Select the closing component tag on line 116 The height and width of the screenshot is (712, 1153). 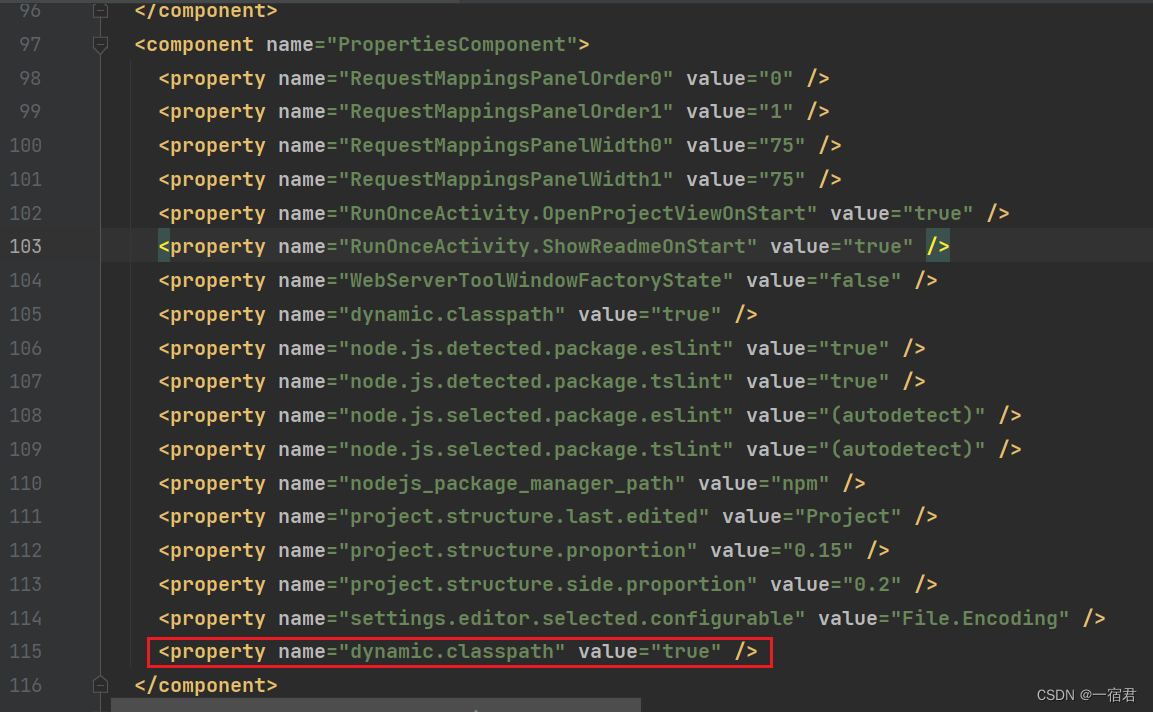click(x=205, y=684)
